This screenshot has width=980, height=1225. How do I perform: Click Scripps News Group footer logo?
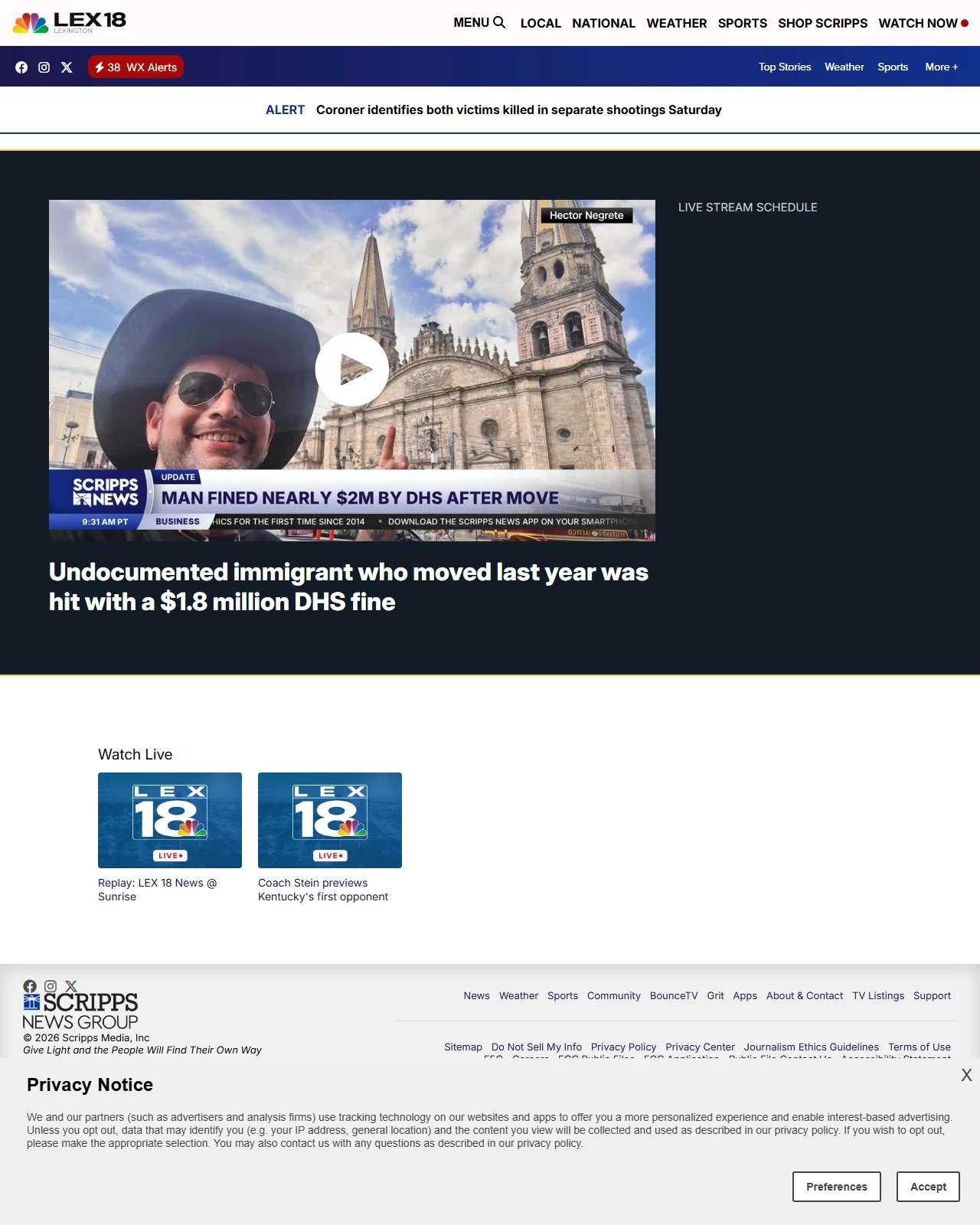pos(80,1011)
